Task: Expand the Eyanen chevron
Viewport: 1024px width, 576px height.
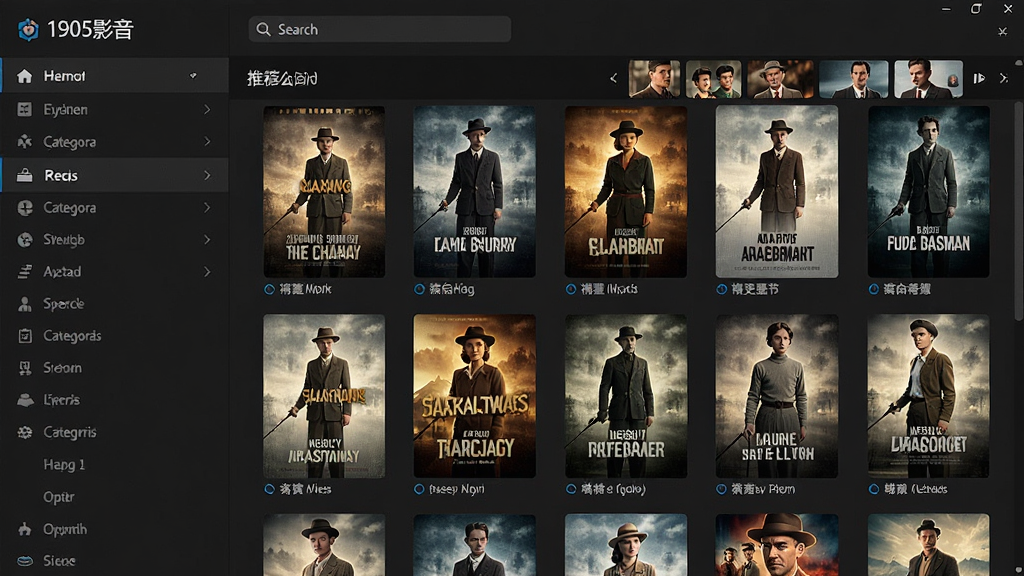Action: point(207,110)
